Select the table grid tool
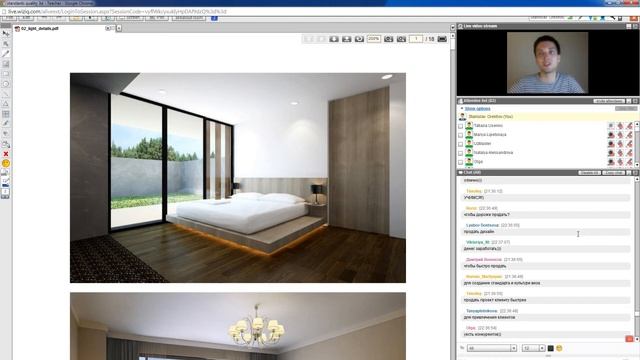This screenshot has height=360, width=640. (x=6, y=114)
